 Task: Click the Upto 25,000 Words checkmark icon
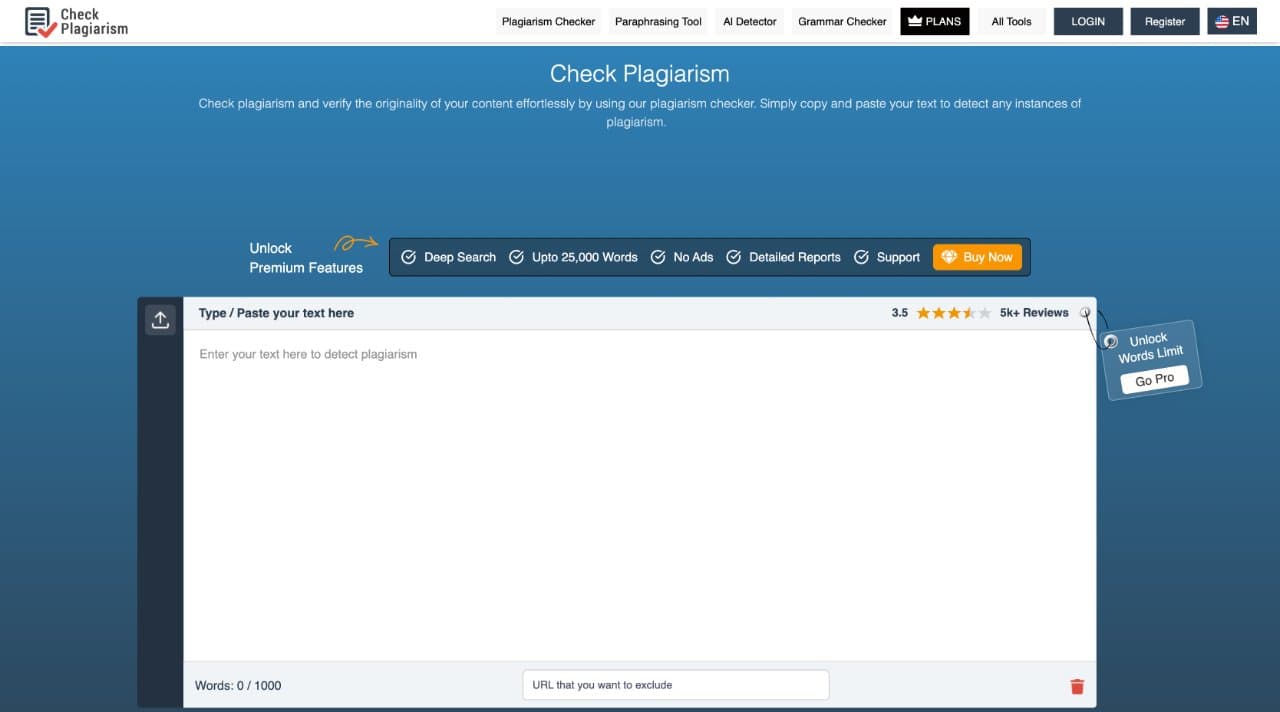[x=516, y=257]
